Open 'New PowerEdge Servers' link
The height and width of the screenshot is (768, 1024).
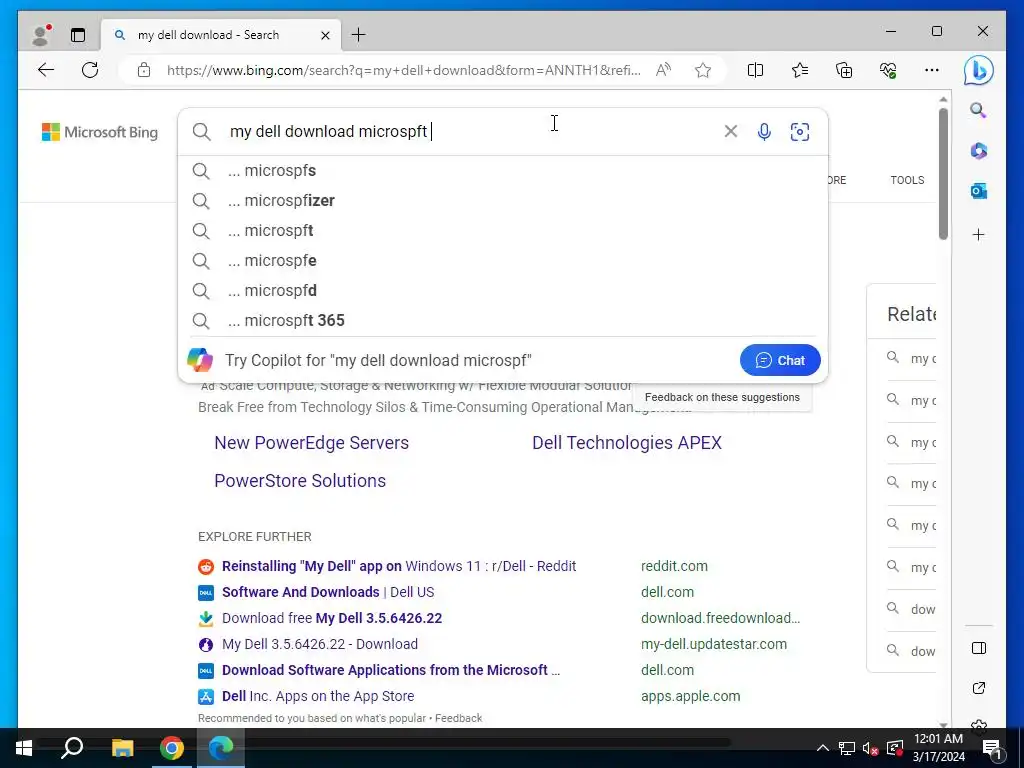coord(312,443)
